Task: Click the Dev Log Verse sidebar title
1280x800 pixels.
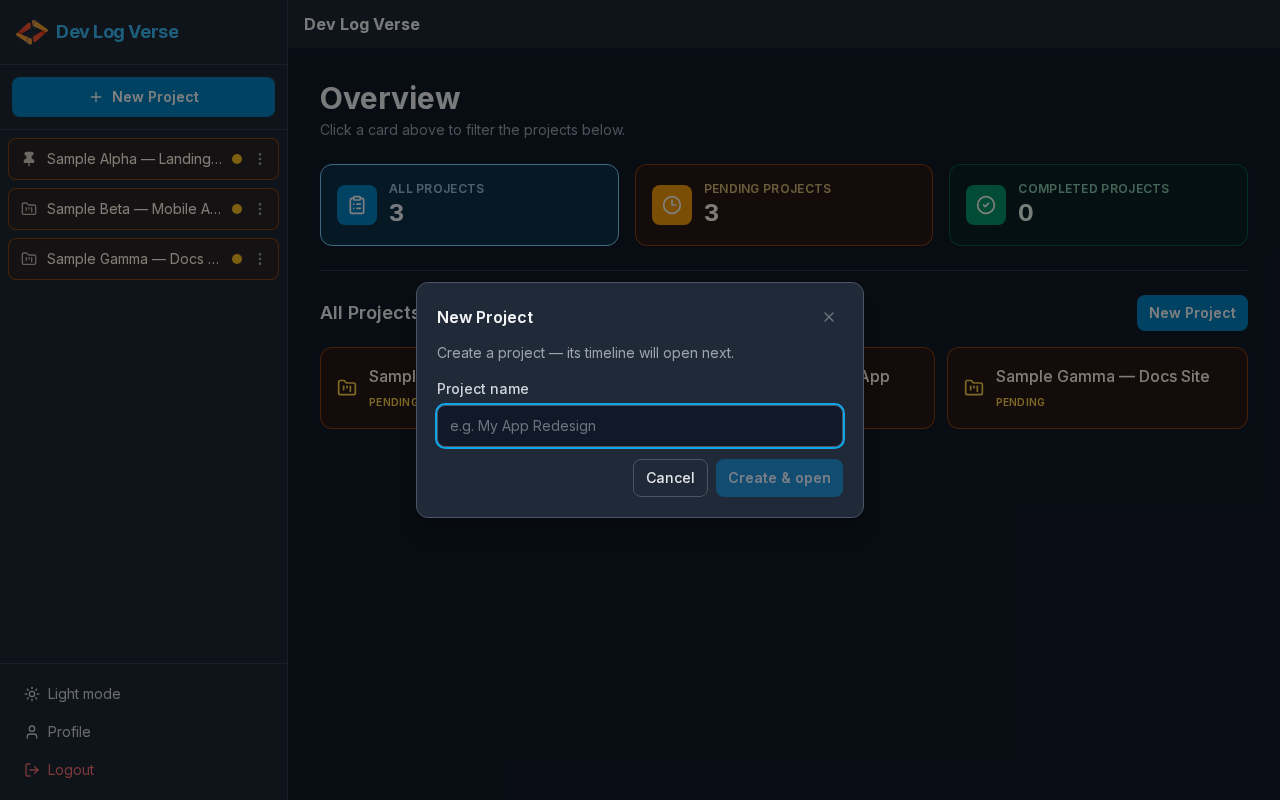Action: point(117,32)
